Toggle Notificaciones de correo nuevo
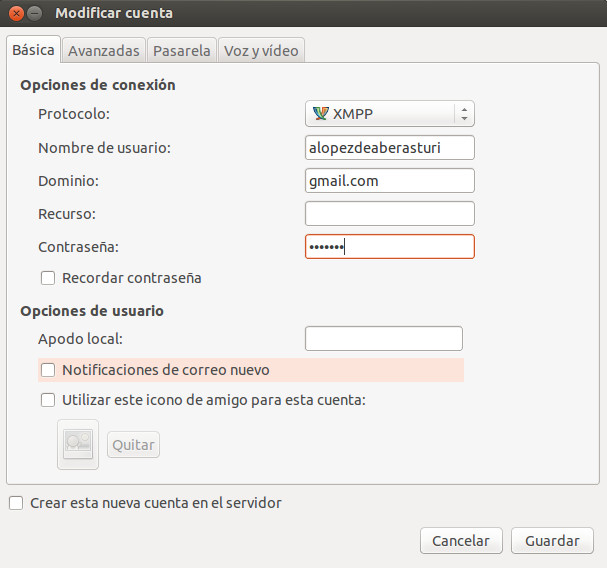 47,370
